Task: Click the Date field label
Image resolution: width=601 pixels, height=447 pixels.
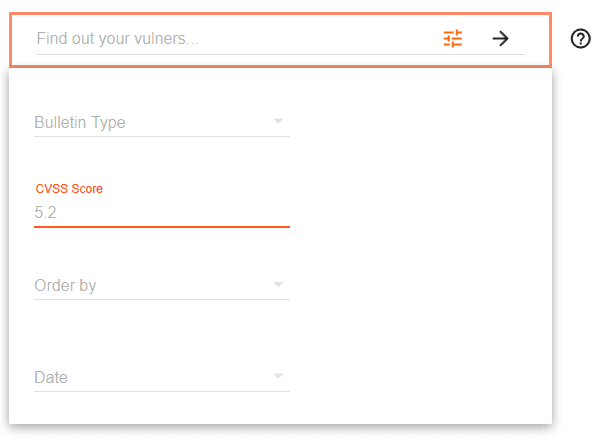Action: (x=51, y=377)
